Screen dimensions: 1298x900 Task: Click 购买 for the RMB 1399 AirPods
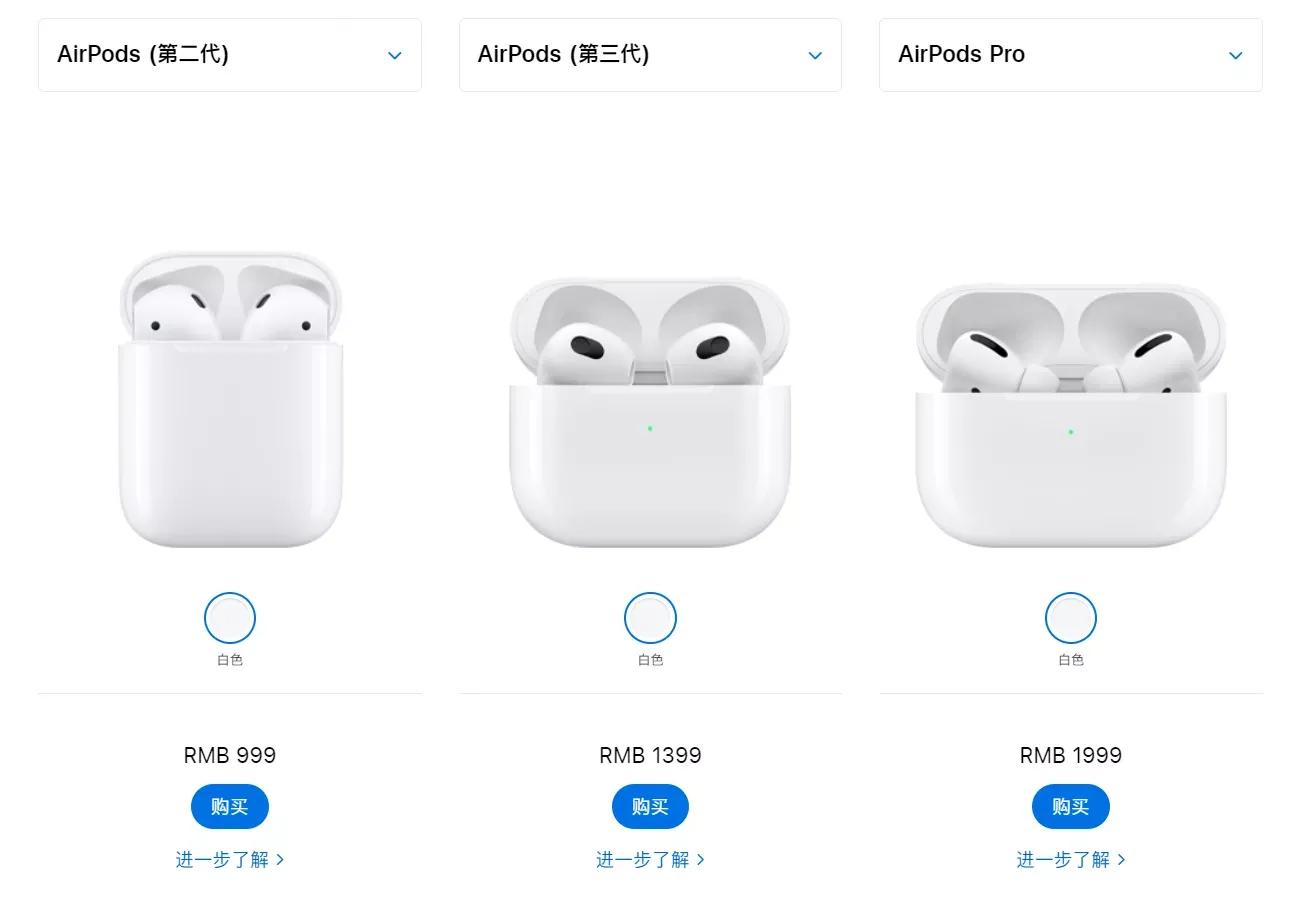click(x=650, y=807)
